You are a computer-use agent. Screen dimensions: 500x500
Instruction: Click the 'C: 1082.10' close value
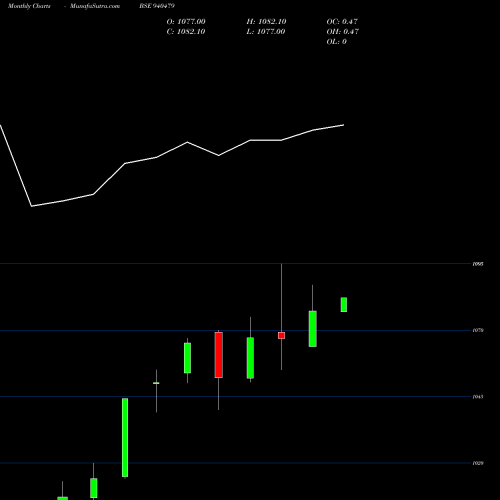pos(186,32)
